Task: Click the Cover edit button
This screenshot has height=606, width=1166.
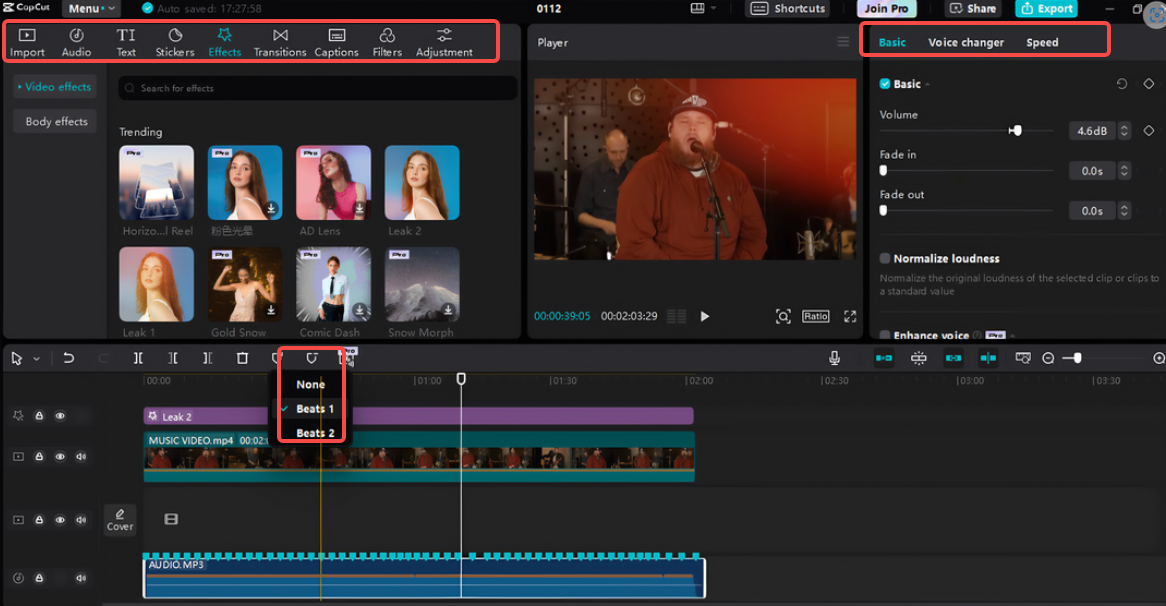Action: pyautogui.click(x=120, y=520)
